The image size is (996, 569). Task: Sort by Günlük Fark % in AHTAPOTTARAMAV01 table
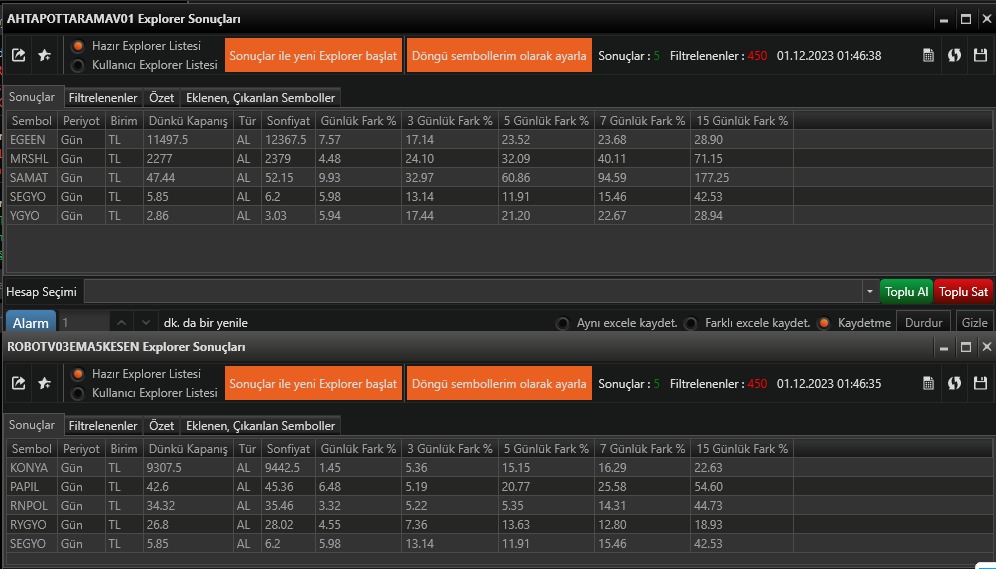pos(358,121)
